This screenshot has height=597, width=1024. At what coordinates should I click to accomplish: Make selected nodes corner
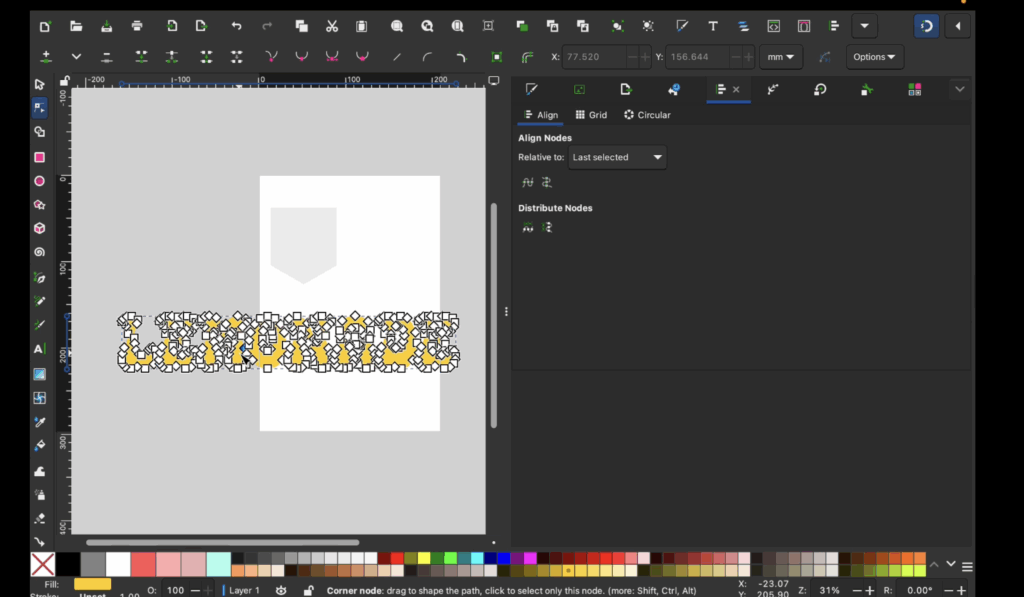271,57
